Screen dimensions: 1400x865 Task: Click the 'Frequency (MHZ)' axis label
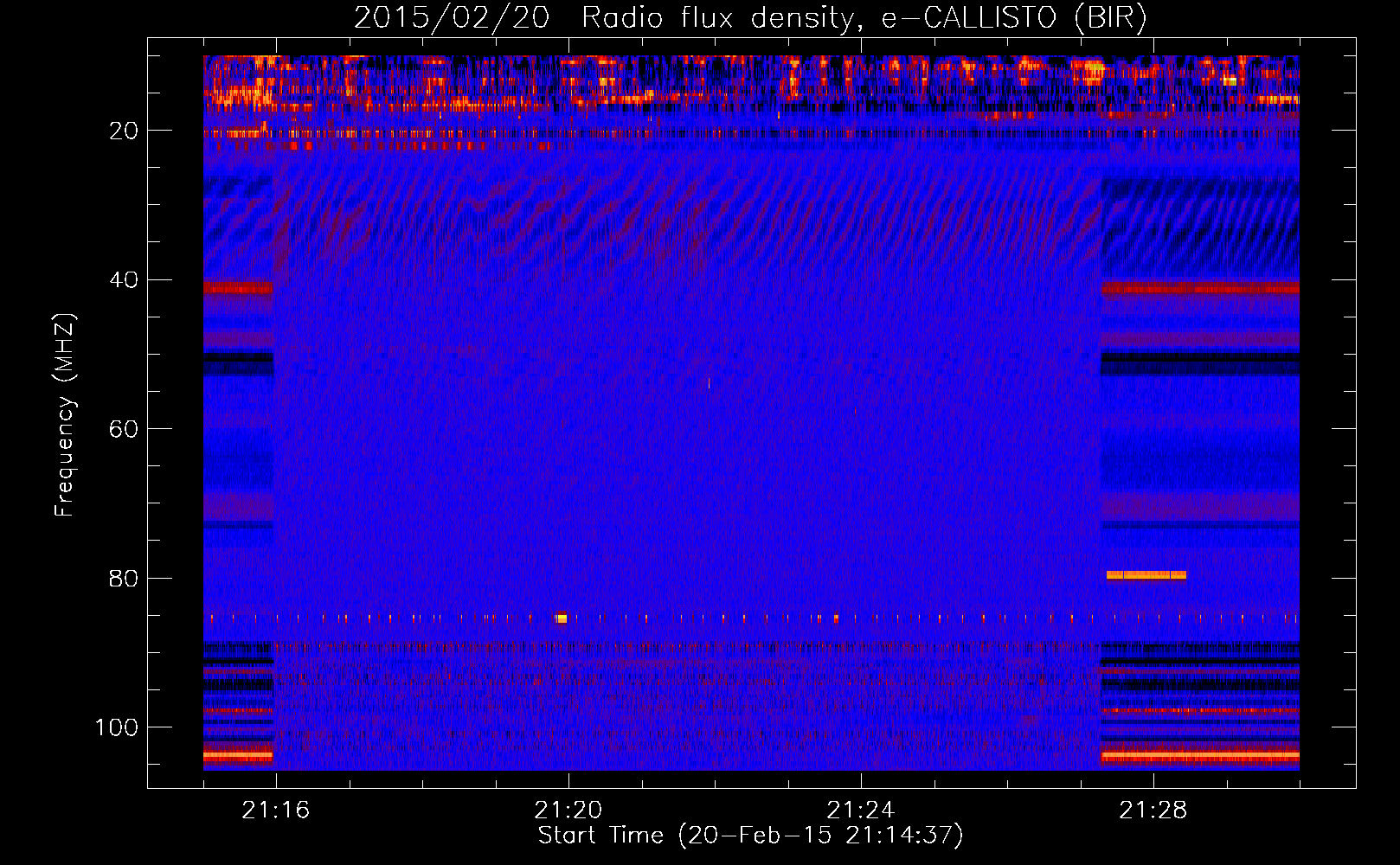(x=65, y=414)
